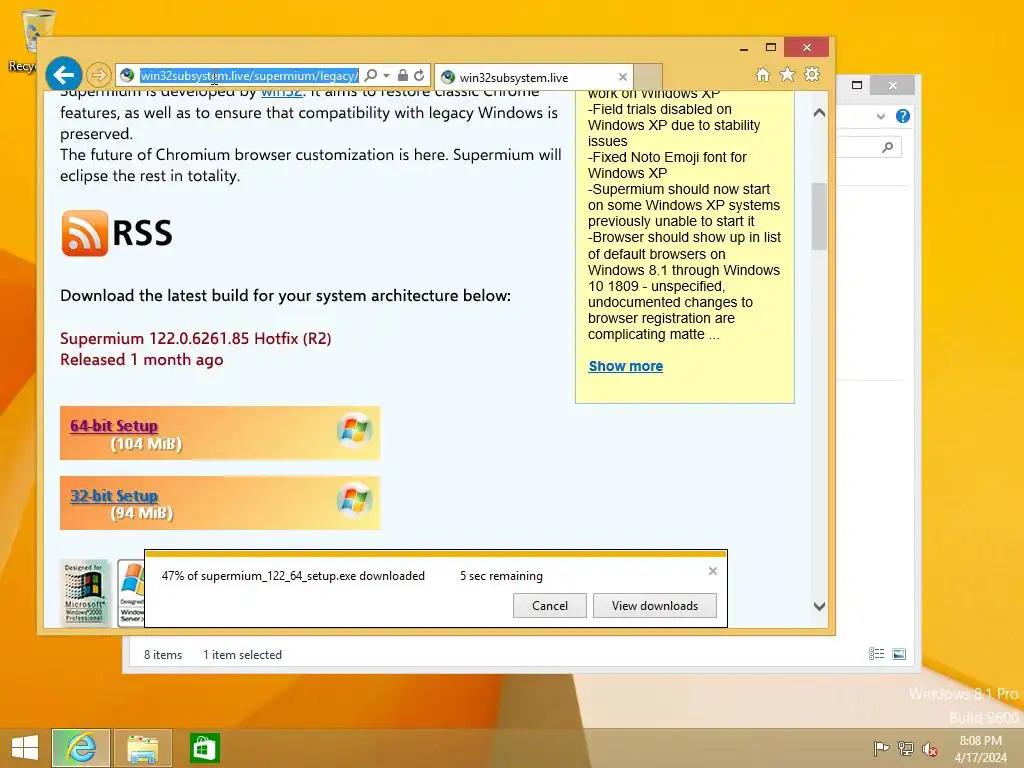Close the win32subsystem.live tab

coord(623,77)
